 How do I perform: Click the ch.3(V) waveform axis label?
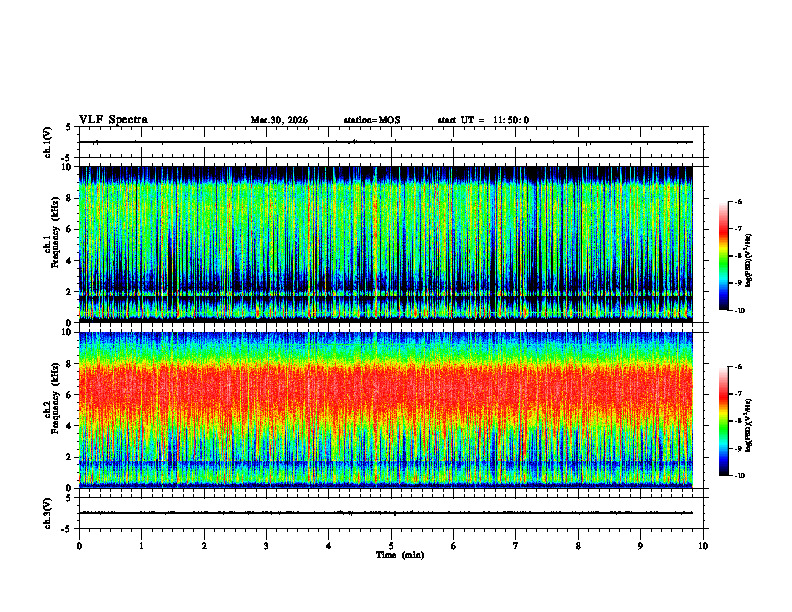tap(48, 513)
